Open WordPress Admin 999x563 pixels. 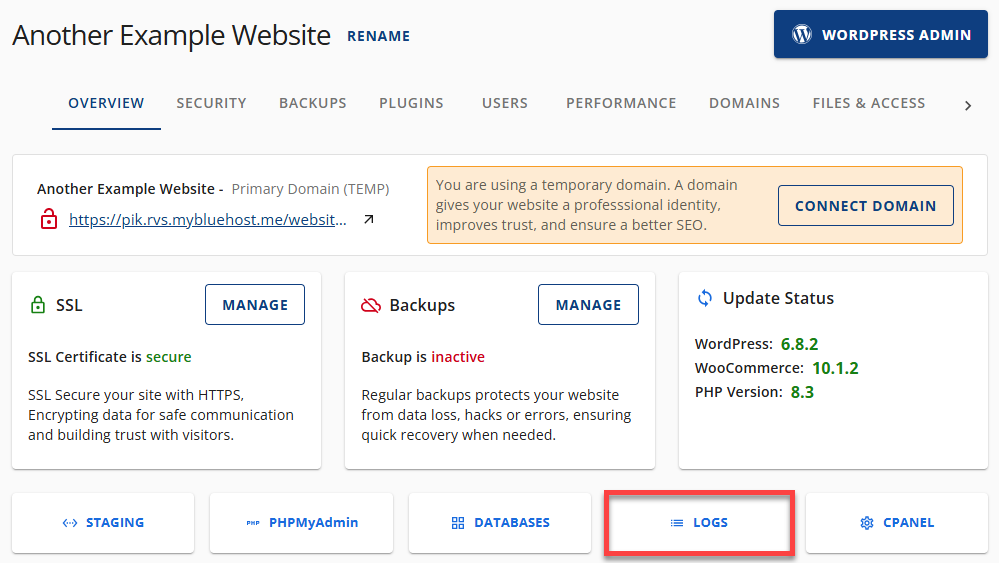880,34
